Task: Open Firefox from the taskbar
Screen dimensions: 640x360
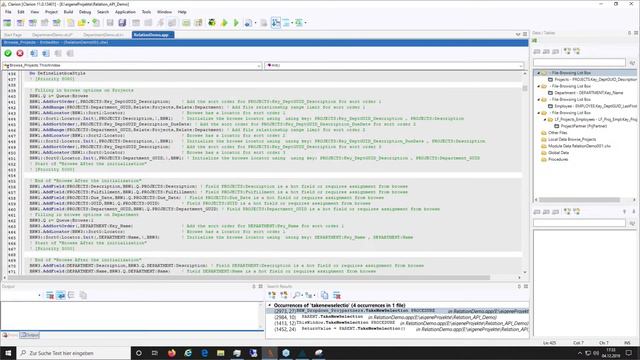Action: [x=171, y=353]
